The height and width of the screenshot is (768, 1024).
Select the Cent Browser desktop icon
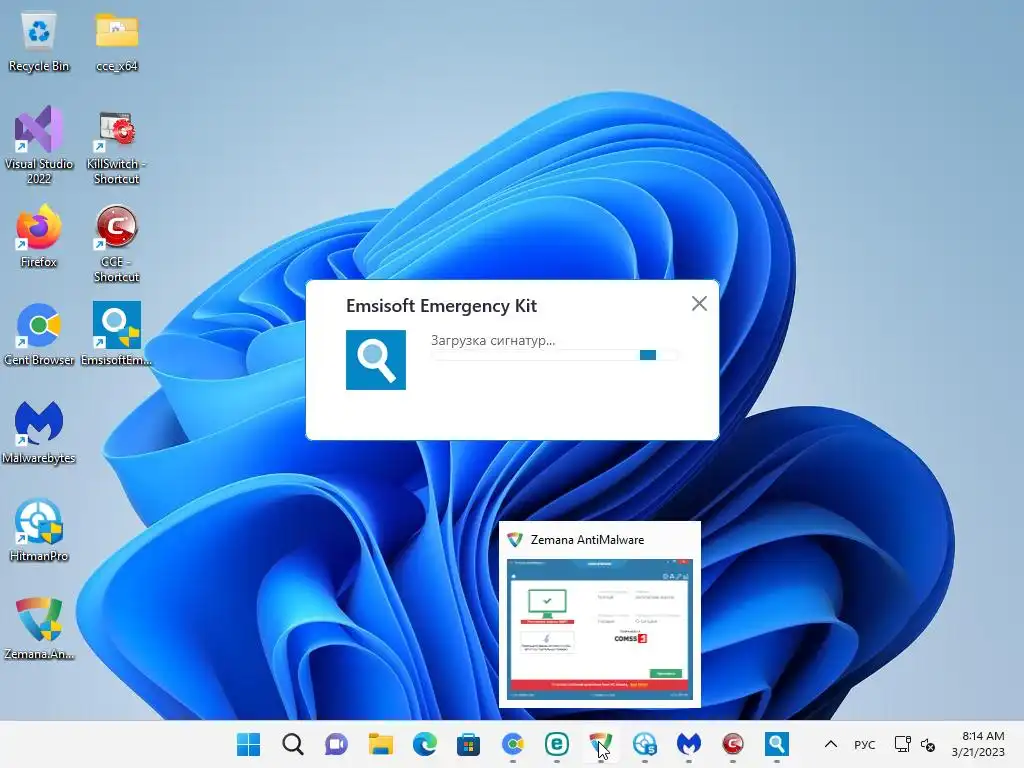(39, 334)
